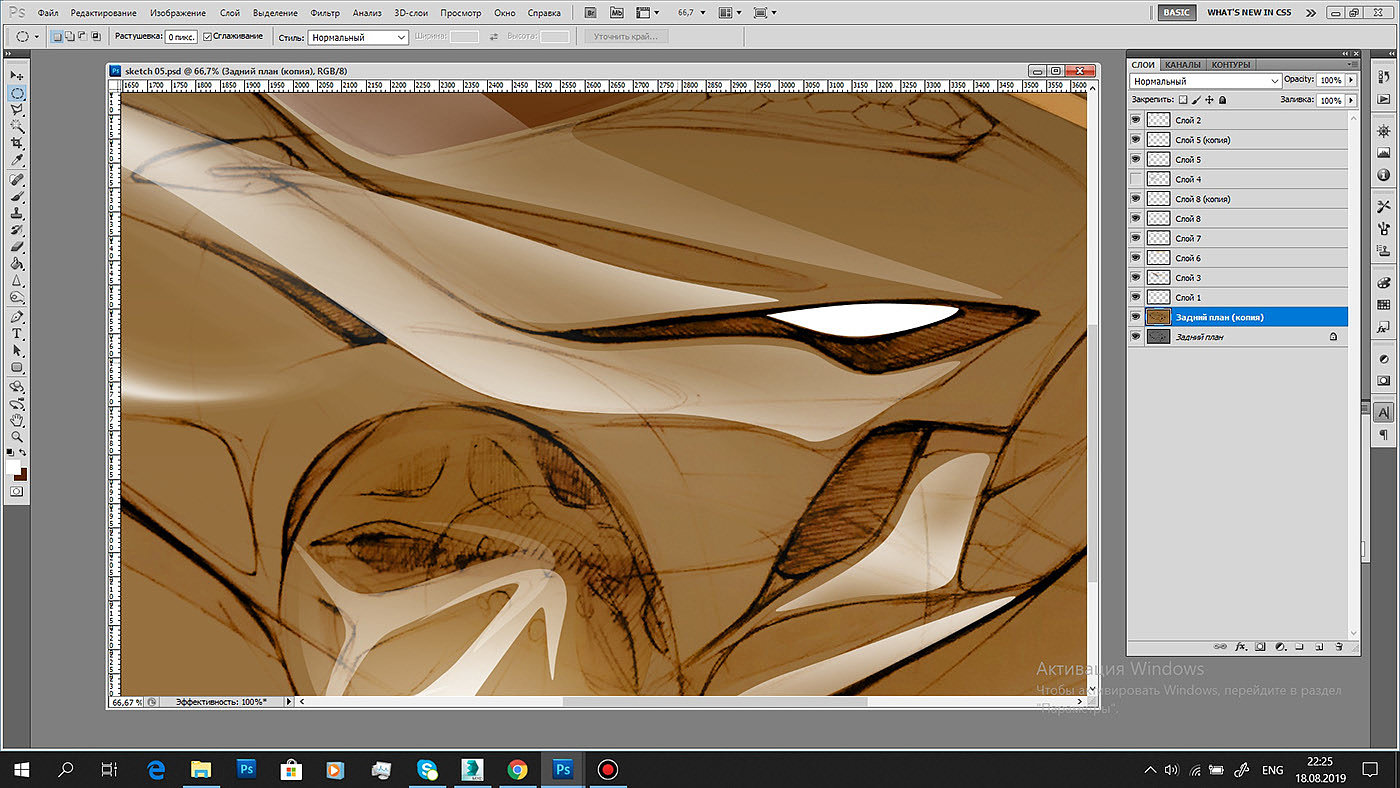1400x788 pixels.
Task: Open the Фильтр menu
Action: [x=324, y=13]
